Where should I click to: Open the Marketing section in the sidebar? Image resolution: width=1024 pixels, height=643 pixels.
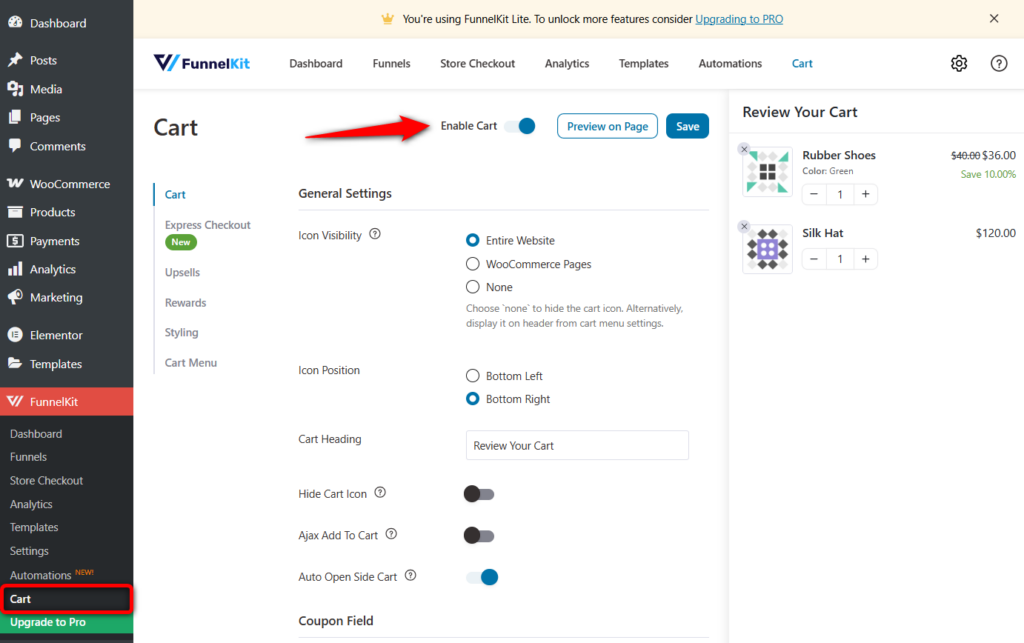click(x=58, y=297)
